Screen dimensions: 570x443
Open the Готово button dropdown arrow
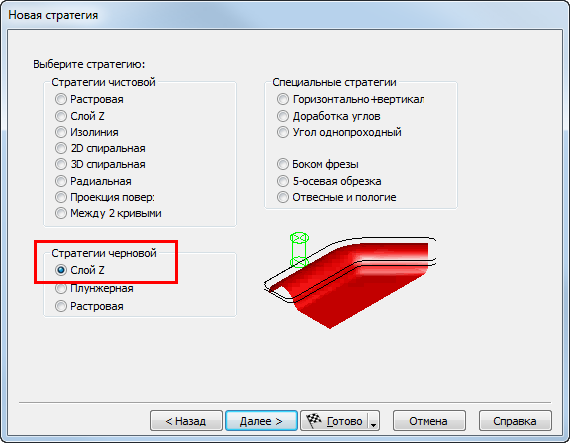pyautogui.click(x=373, y=421)
